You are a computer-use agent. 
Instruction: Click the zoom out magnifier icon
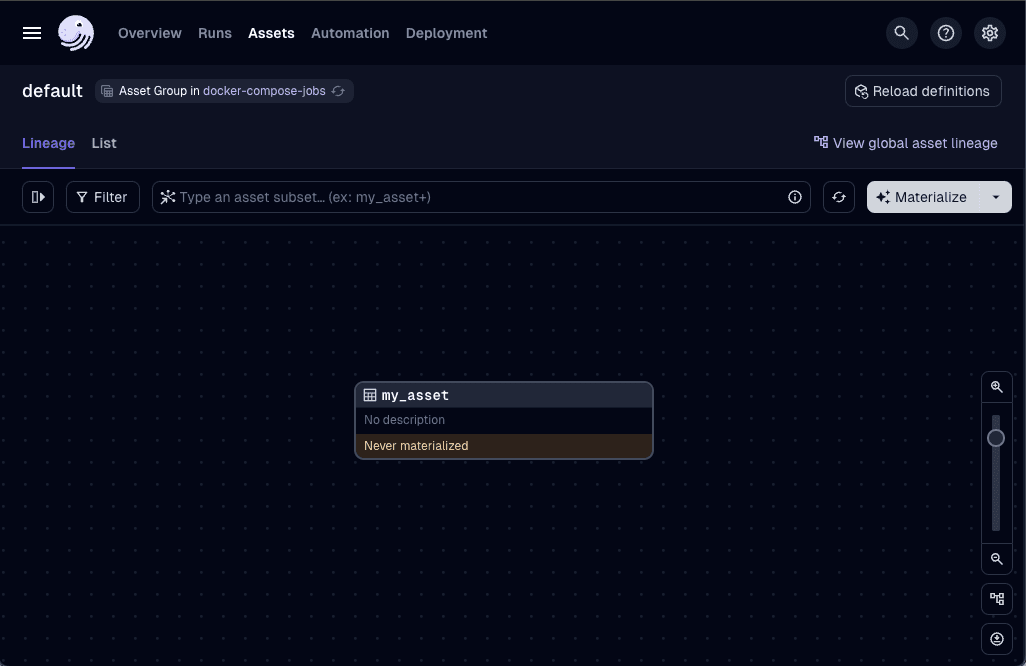[x=997, y=559]
